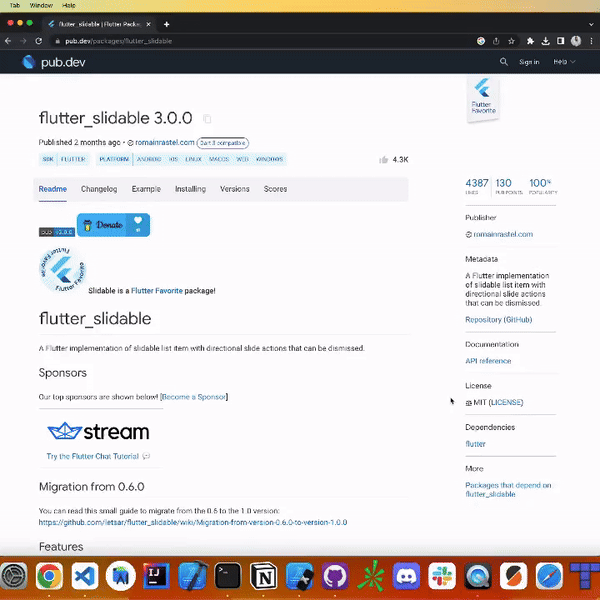
Task: Click the Flutter Favorite badge in the sidebar
Action: point(484,99)
